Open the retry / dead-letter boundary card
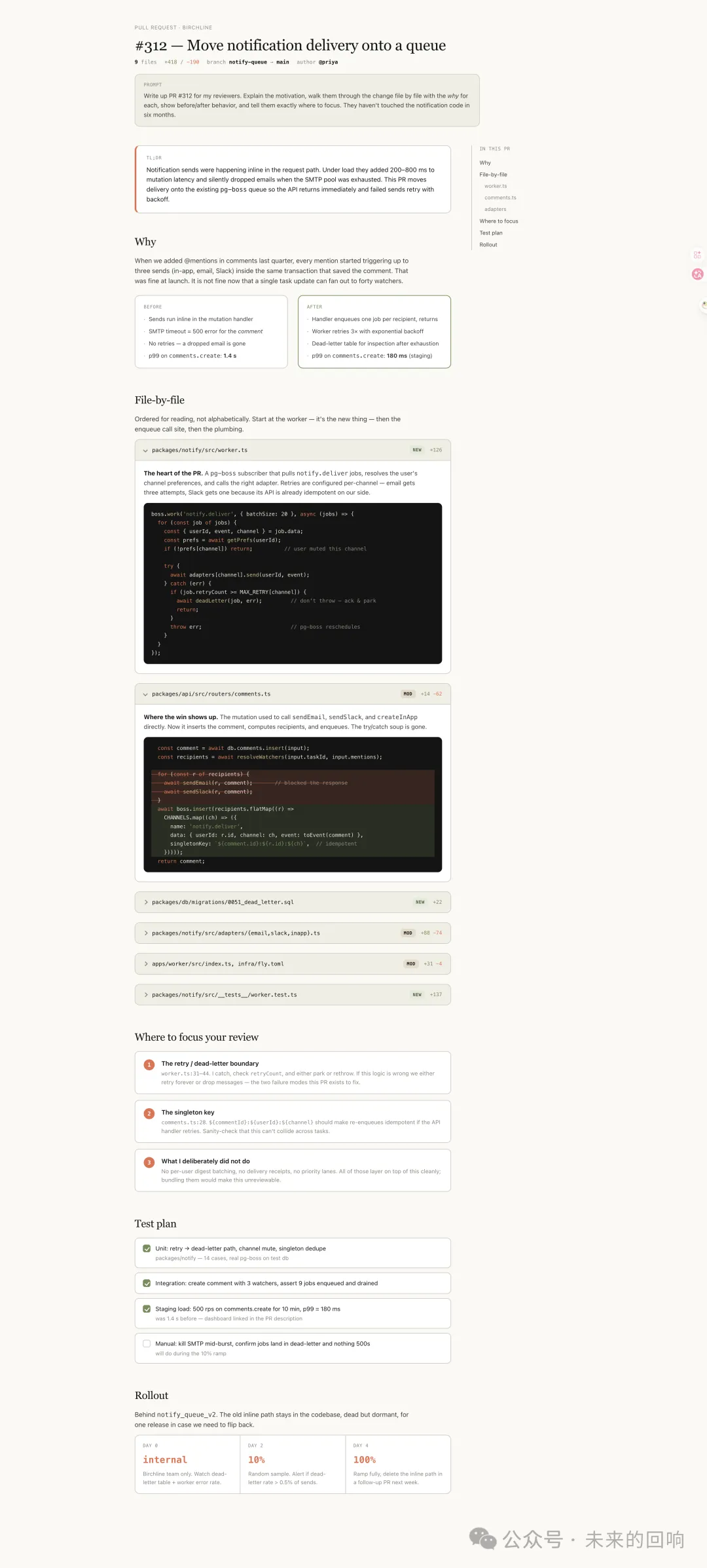 coord(293,1073)
